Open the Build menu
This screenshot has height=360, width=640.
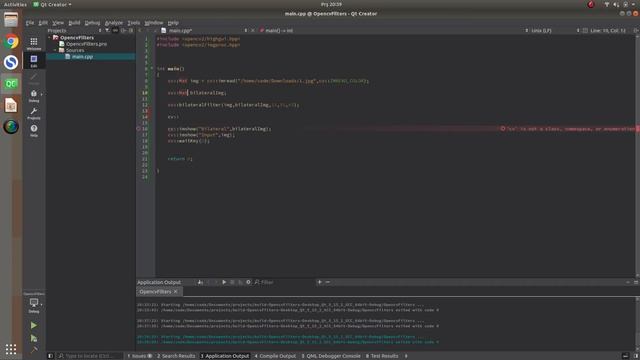pyautogui.click(x=74, y=23)
